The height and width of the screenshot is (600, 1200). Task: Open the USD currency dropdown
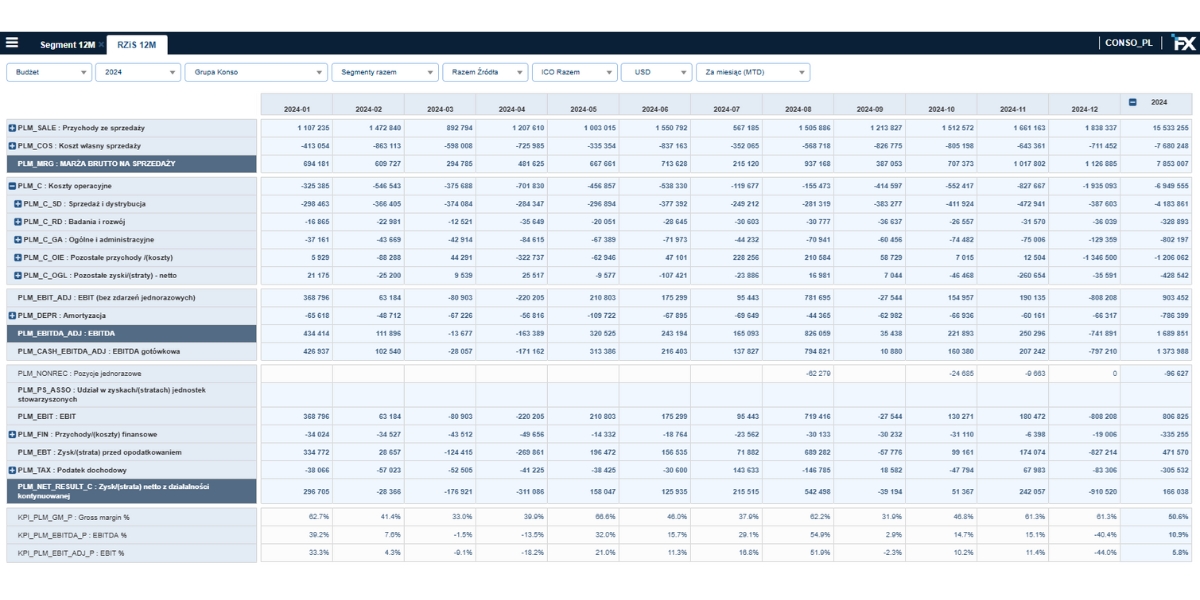pyautogui.click(x=656, y=72)
